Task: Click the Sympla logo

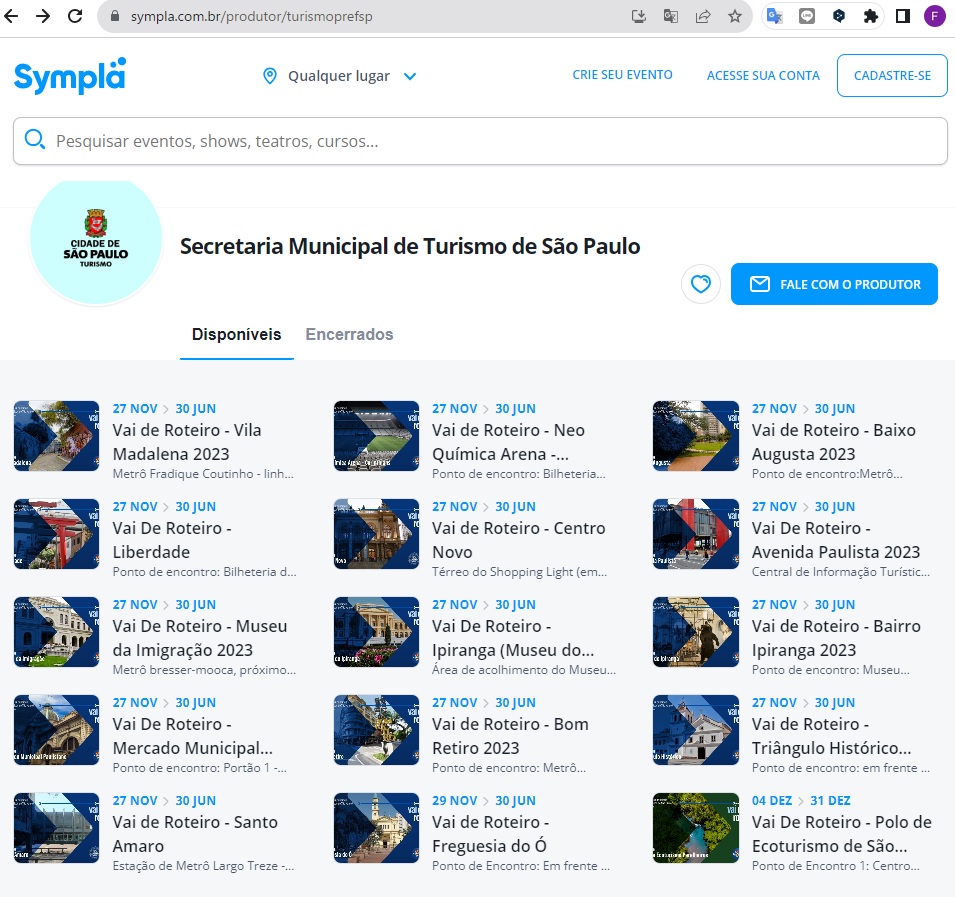Action: pyautogui.click(x=70, y=76)
